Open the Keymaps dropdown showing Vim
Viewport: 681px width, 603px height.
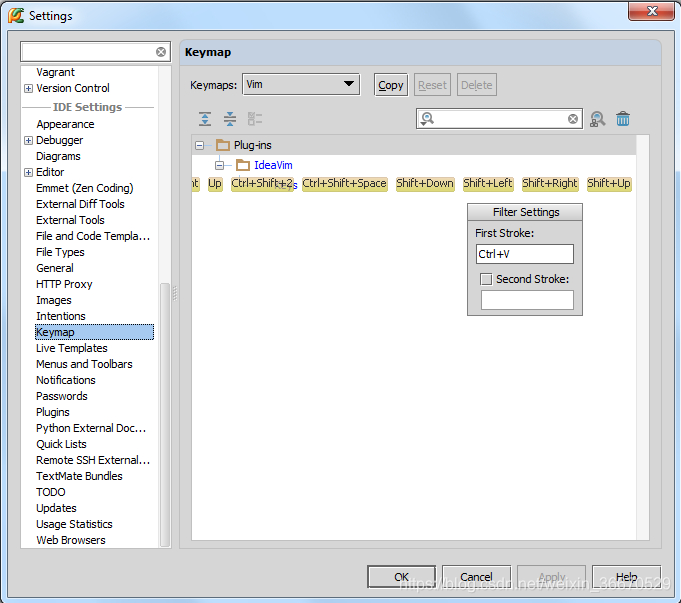point(301,84)
